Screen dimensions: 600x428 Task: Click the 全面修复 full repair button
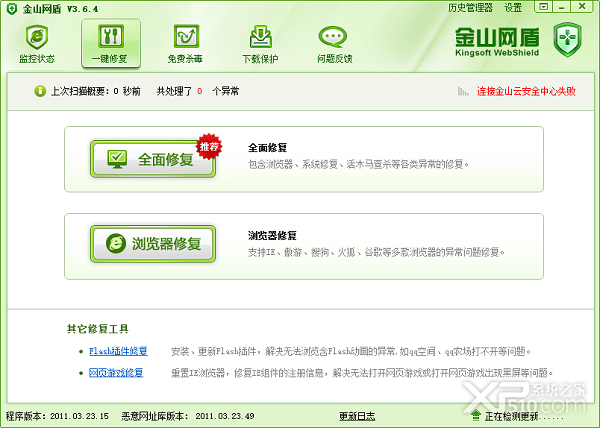pyautogui.click(x=153, y=159)
